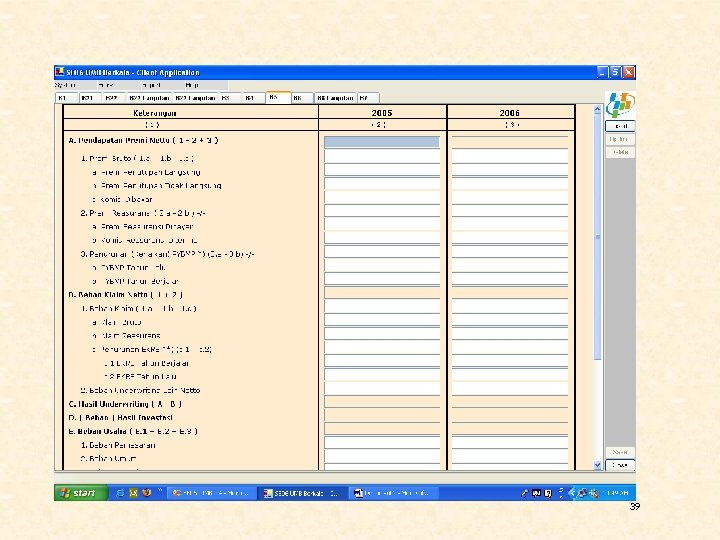Click 2005 field for Premi Reasuransi row

(382, 211)
